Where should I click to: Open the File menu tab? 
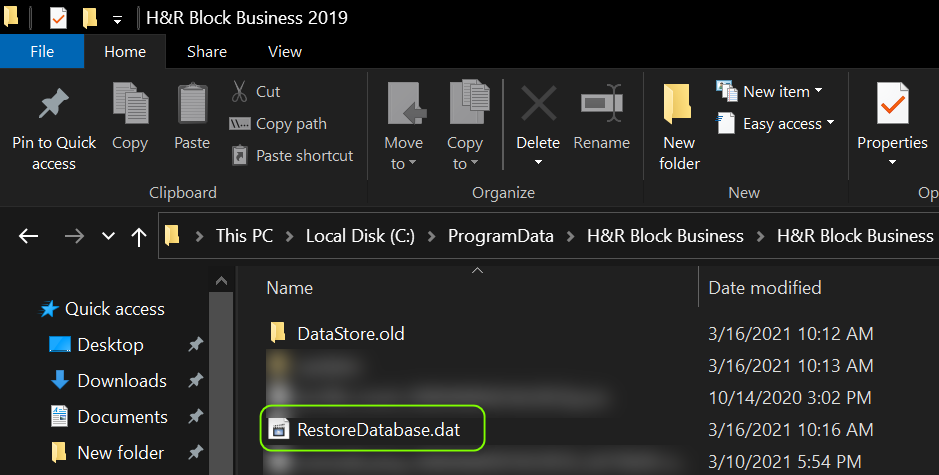coord(42,52)
